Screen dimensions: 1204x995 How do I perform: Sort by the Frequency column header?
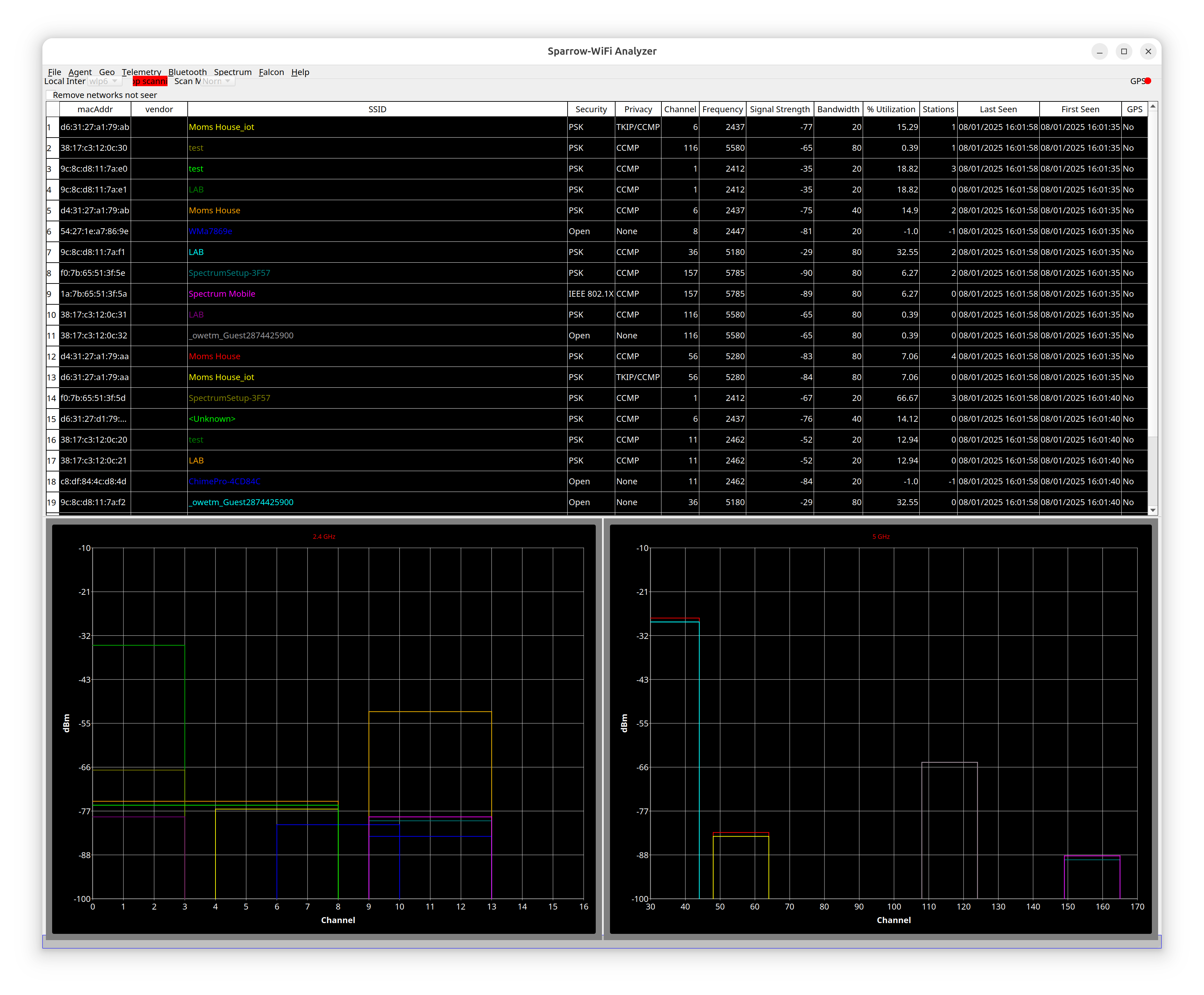[x=722, y=109]
